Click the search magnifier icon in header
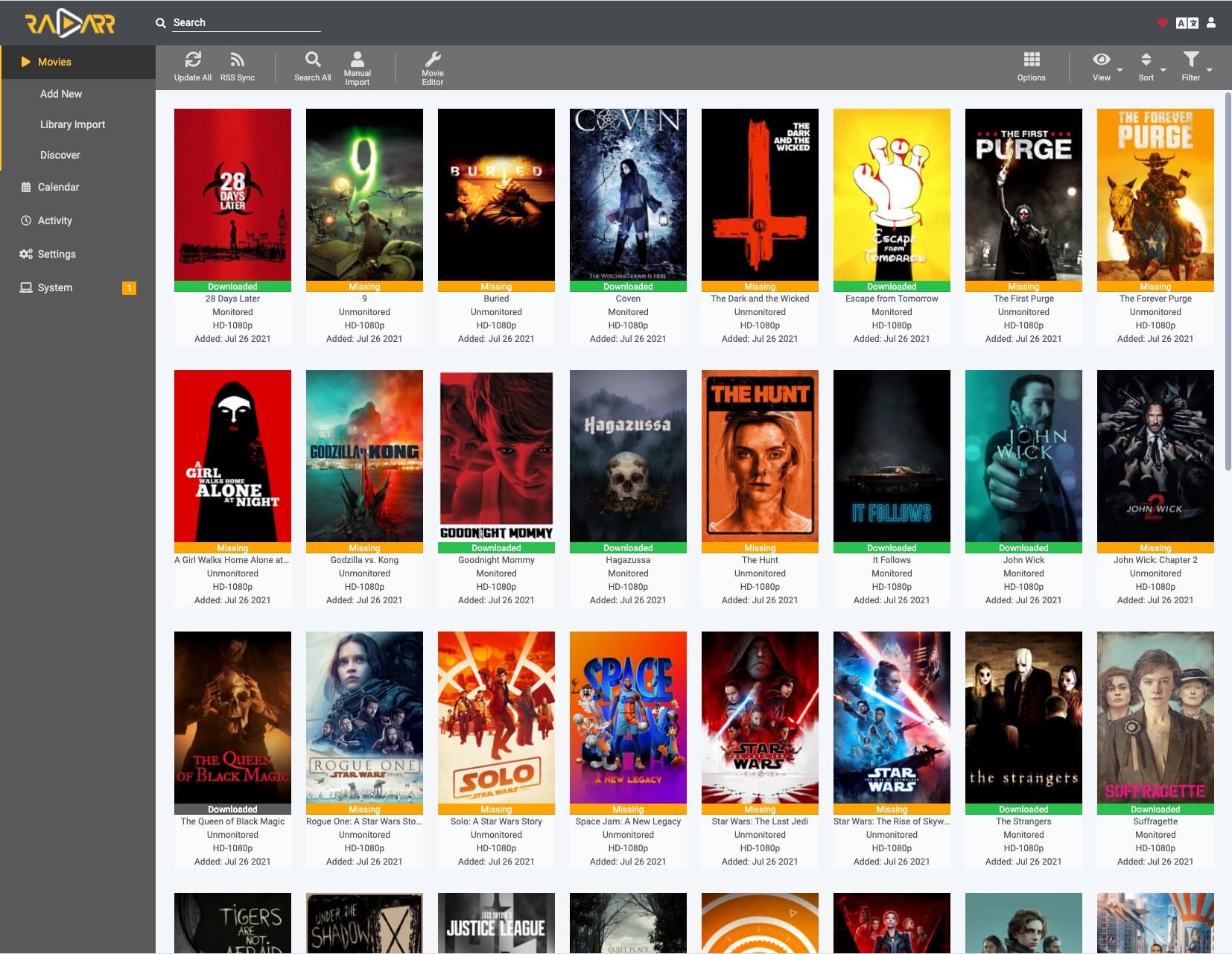The height and width of the screenshot is (954, 1232). point(160,23)
